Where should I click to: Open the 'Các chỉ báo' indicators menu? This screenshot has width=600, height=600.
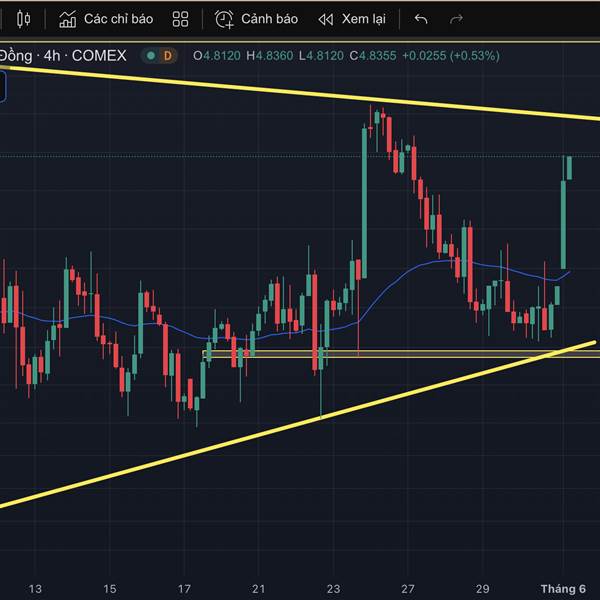[106, 19]
